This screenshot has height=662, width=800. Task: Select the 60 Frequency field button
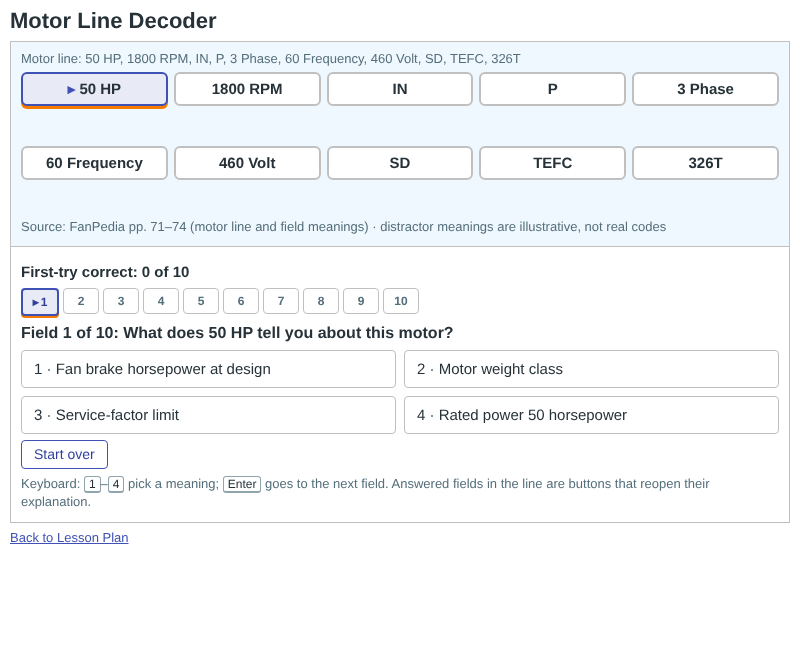coord(94,163)
